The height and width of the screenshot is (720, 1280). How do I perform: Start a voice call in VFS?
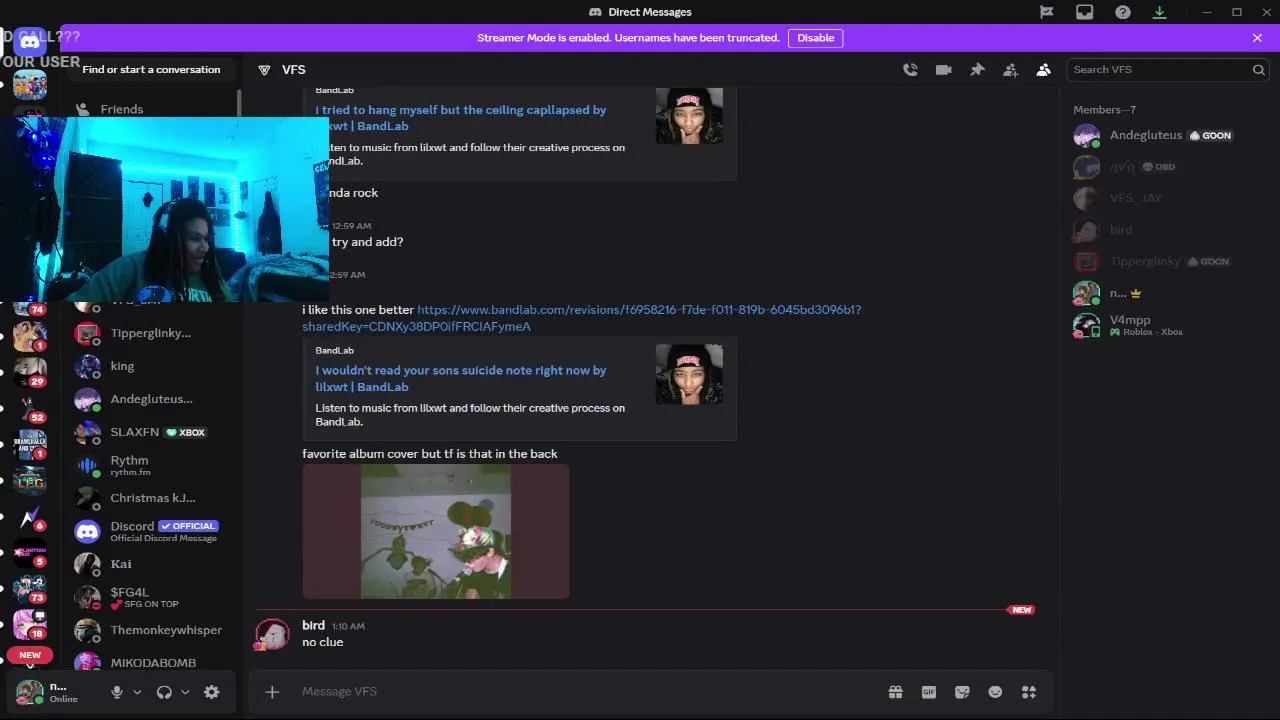[910, 70]
